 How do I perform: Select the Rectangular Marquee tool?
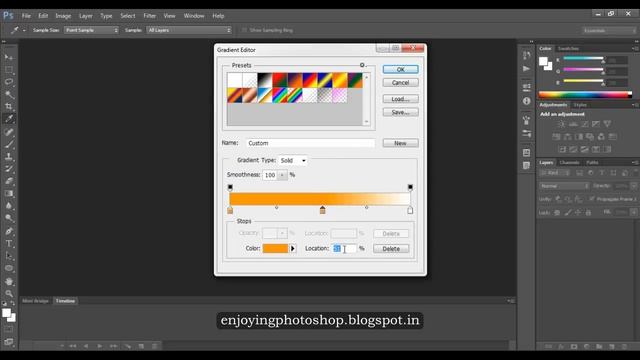9,69
